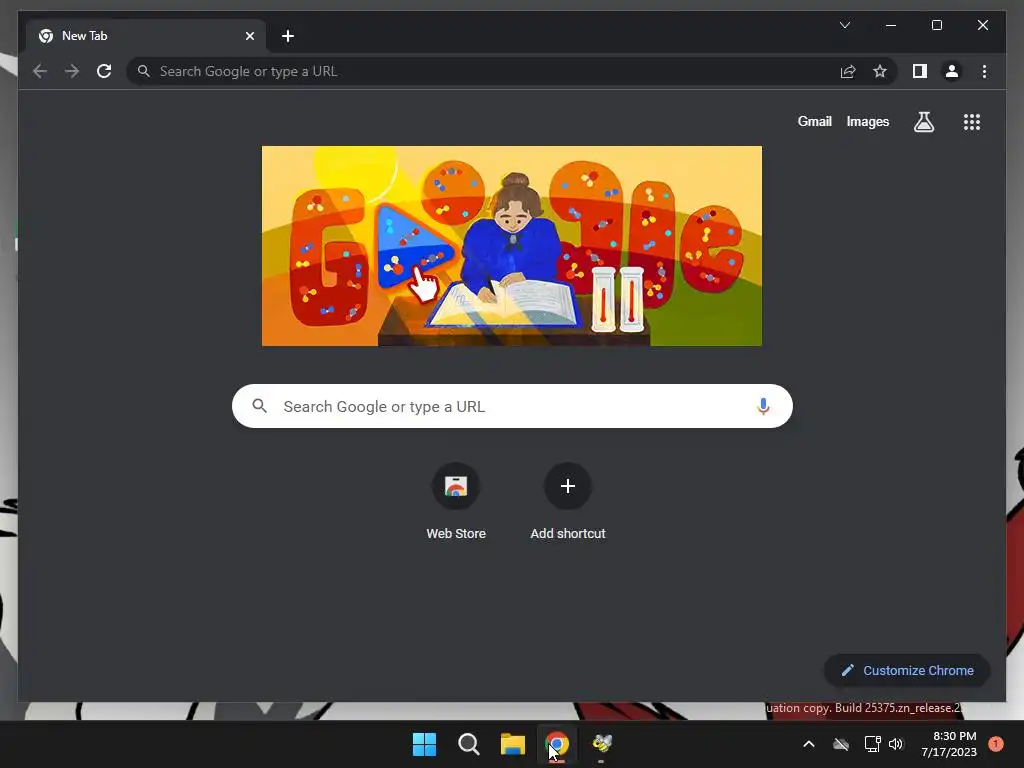Open the volume tray icon
This screenshot has height=768, width=1024.
tap(896, 744)
